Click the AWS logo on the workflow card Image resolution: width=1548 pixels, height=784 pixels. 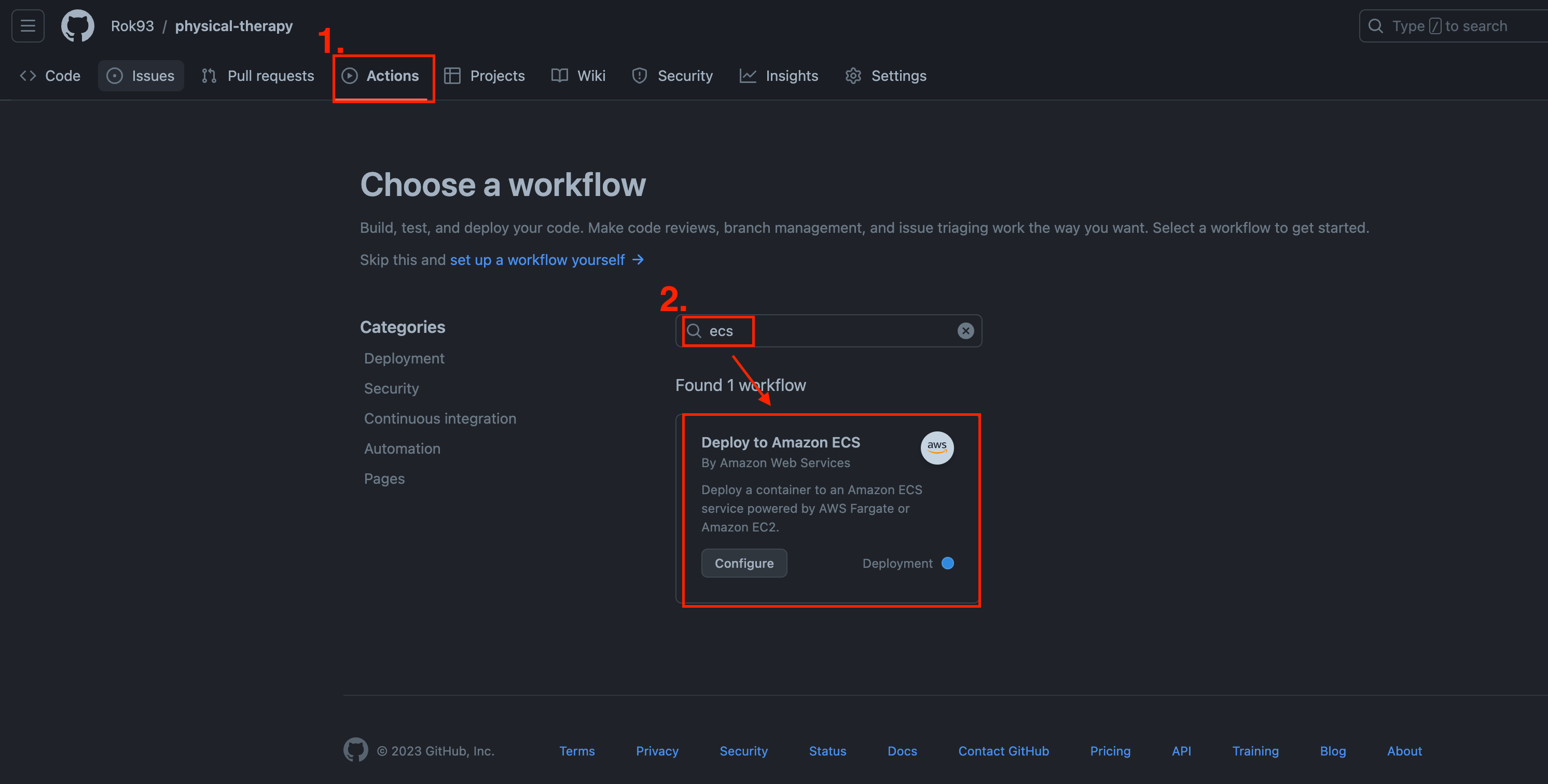click(937, 447)
